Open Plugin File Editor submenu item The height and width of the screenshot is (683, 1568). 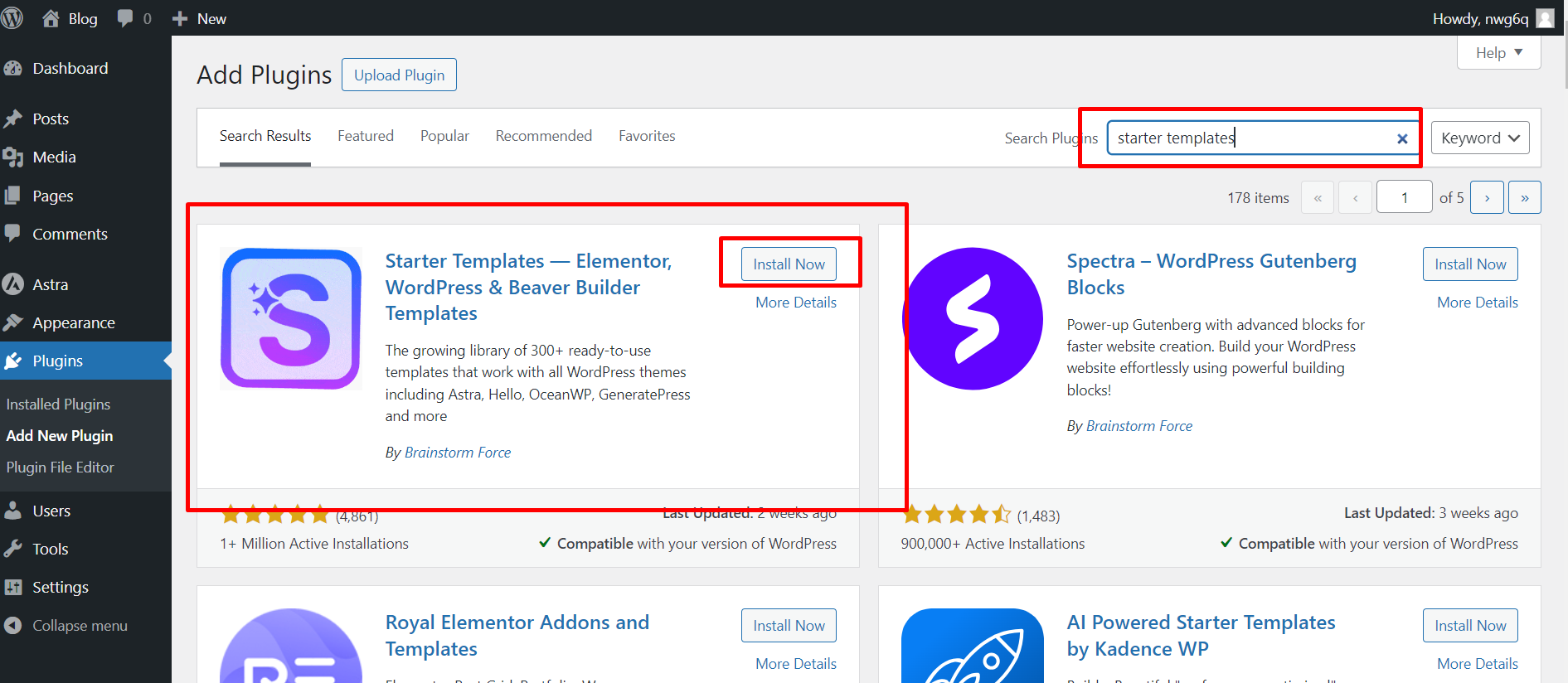click(61, 467)
